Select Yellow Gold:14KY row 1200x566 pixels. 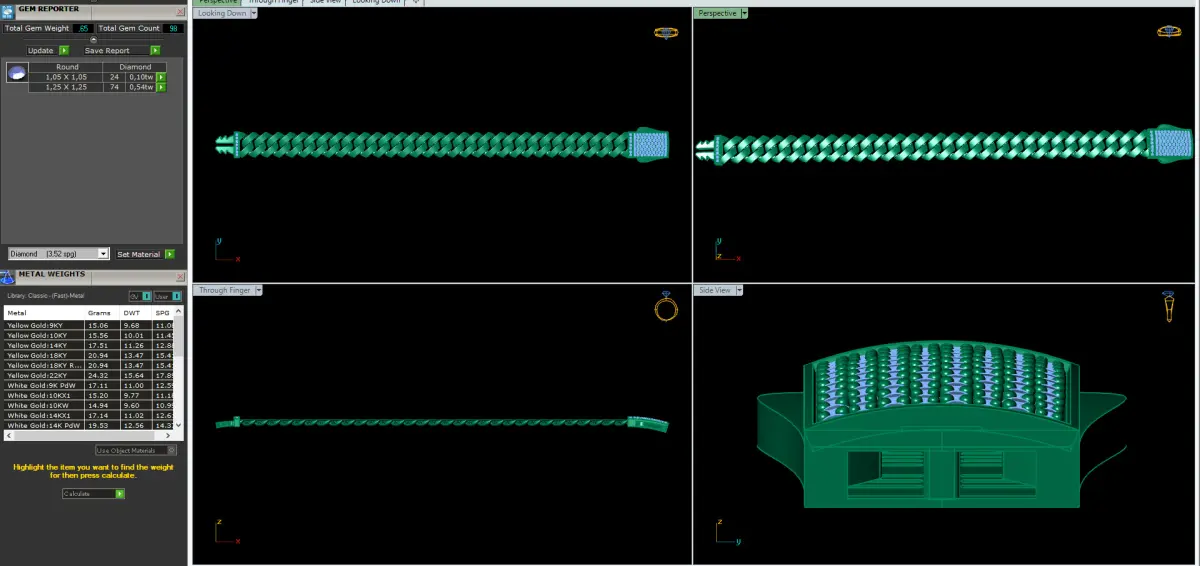[90, 345]
